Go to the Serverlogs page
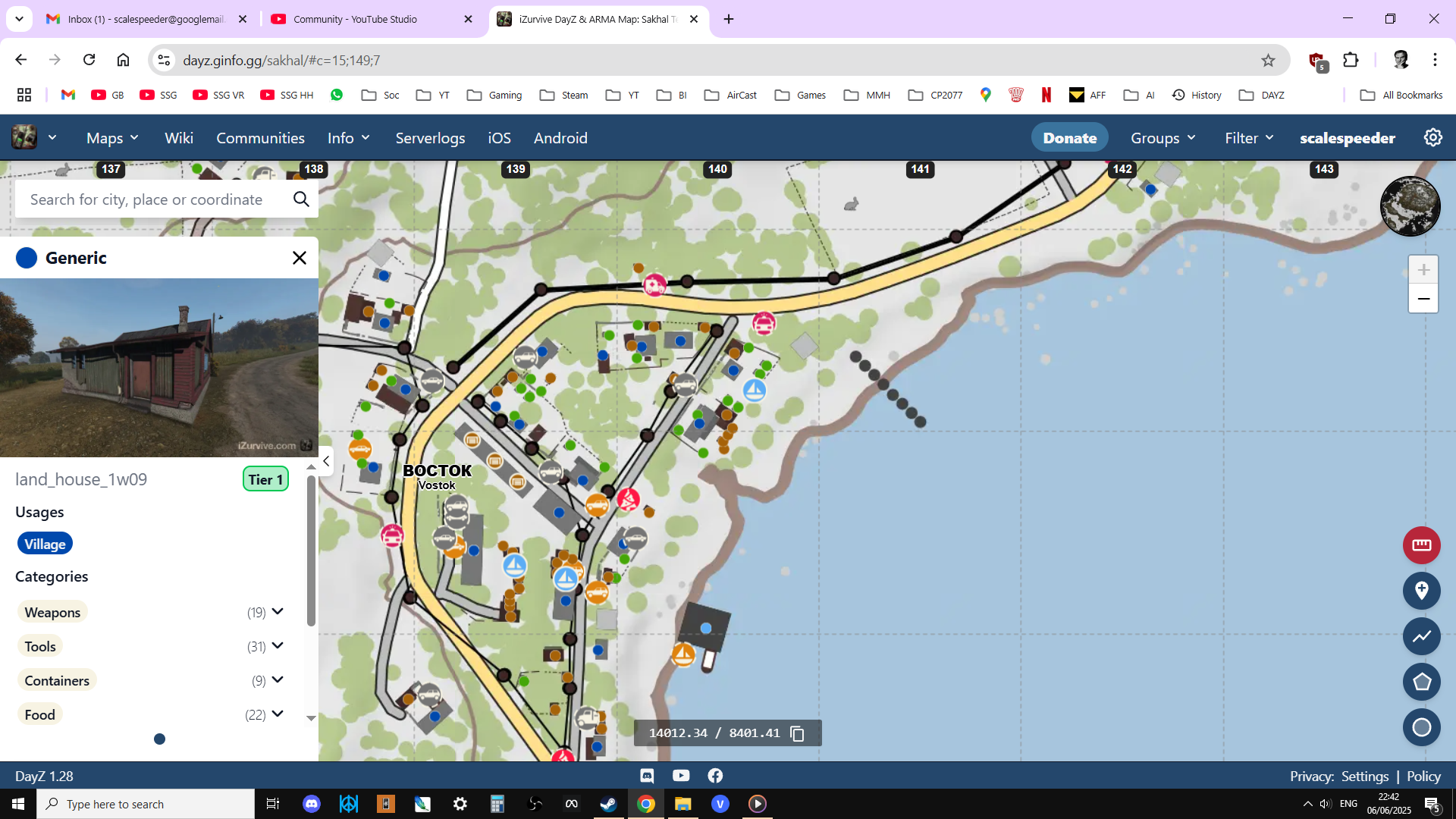1456x819 pixels. click(430, 138)
